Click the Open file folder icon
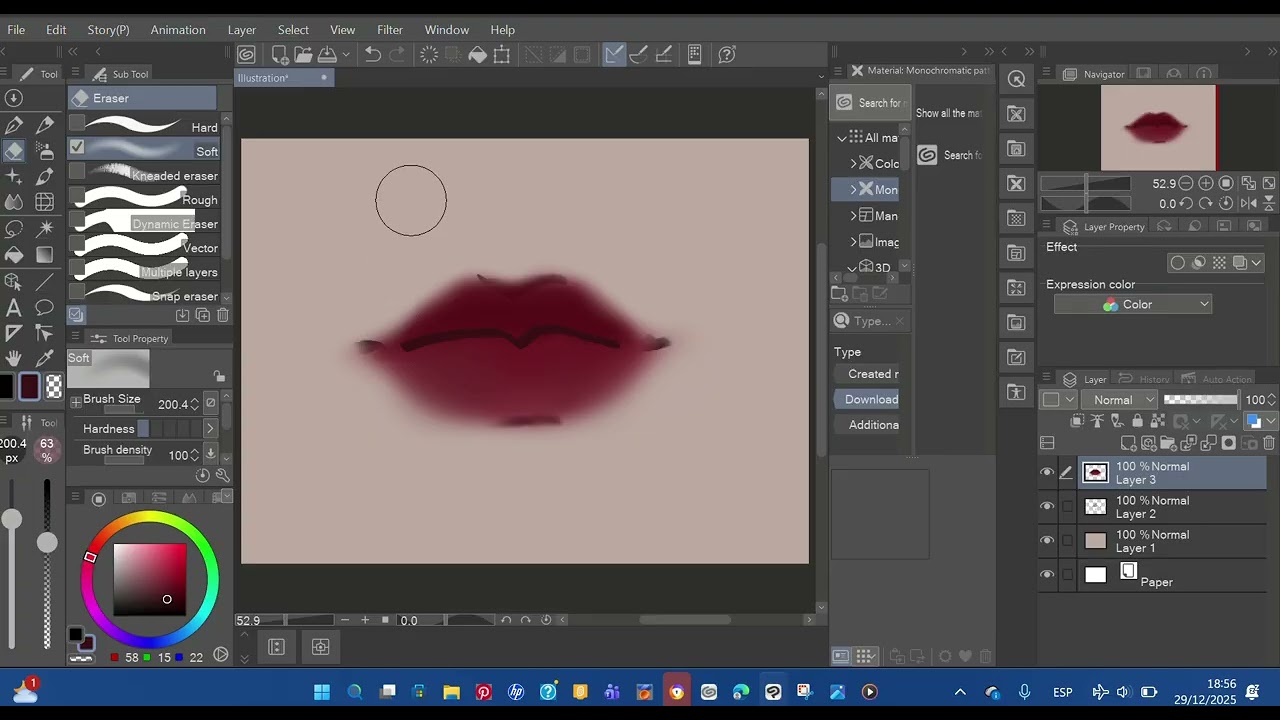1280x720 pixels. point(303,54)
